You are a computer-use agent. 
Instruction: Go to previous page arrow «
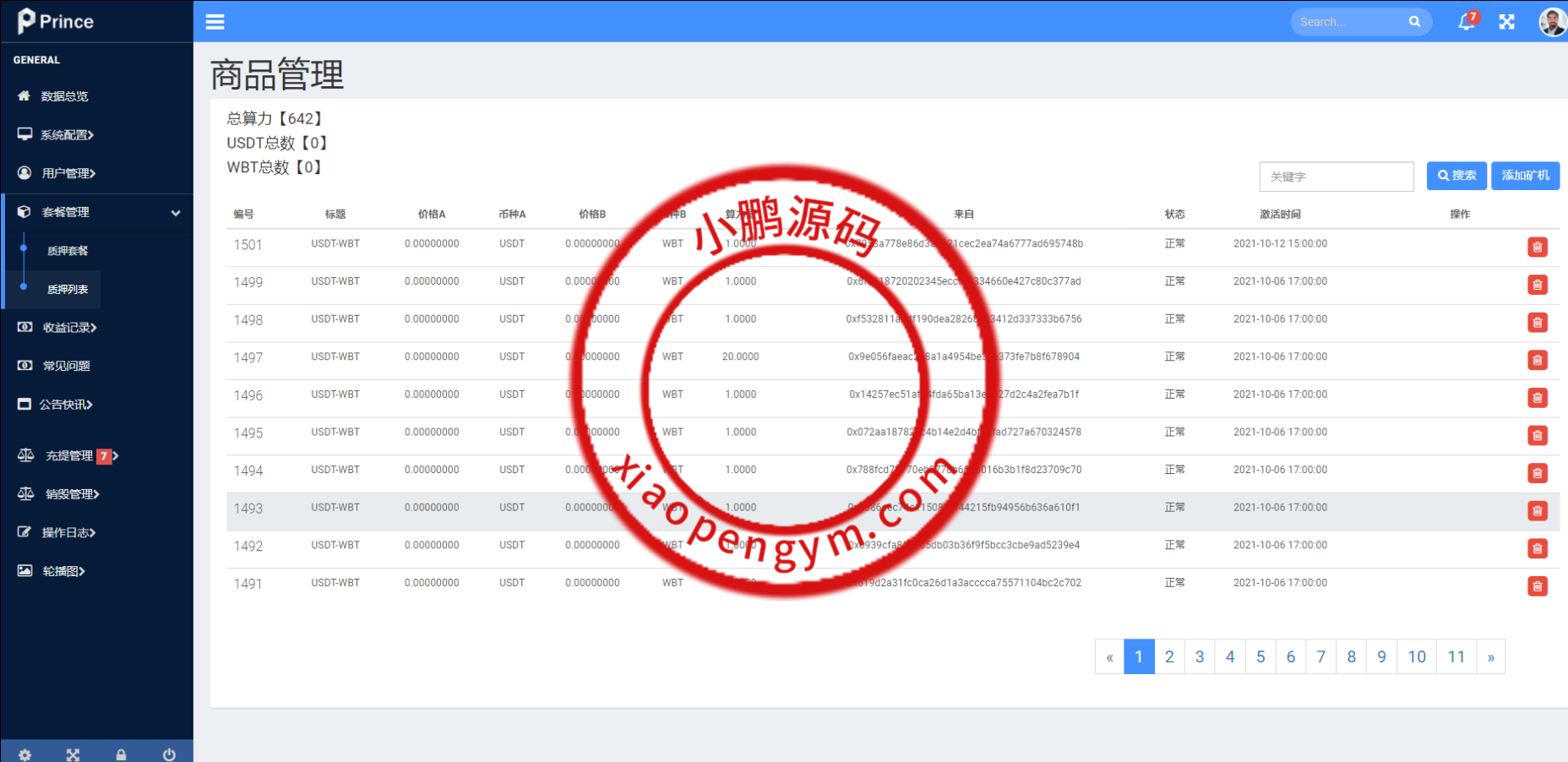pos(1109,657)
